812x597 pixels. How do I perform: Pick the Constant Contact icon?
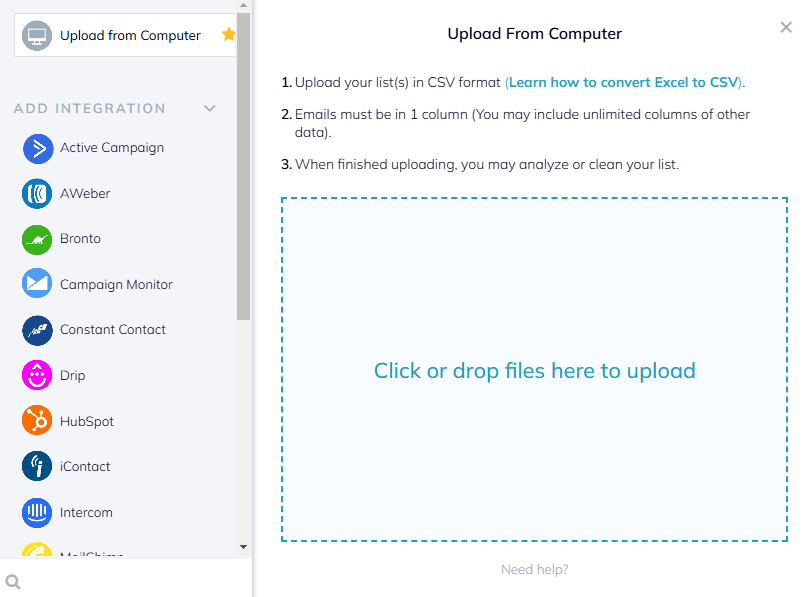(37, 330)
